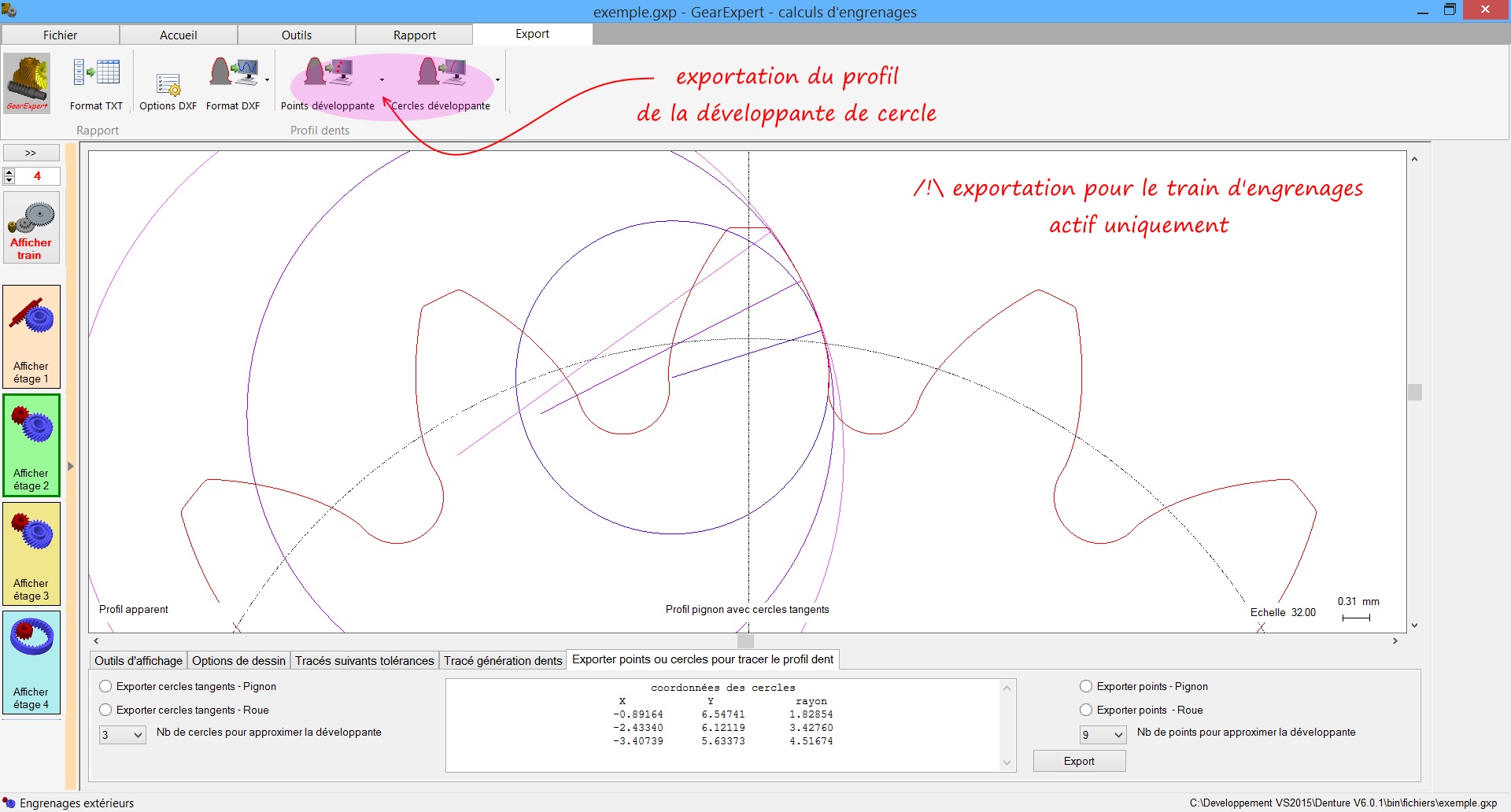Click the X coordinate value -2.43340
This screenshot has width=1511, height=812.
click(x=638, y=728)
